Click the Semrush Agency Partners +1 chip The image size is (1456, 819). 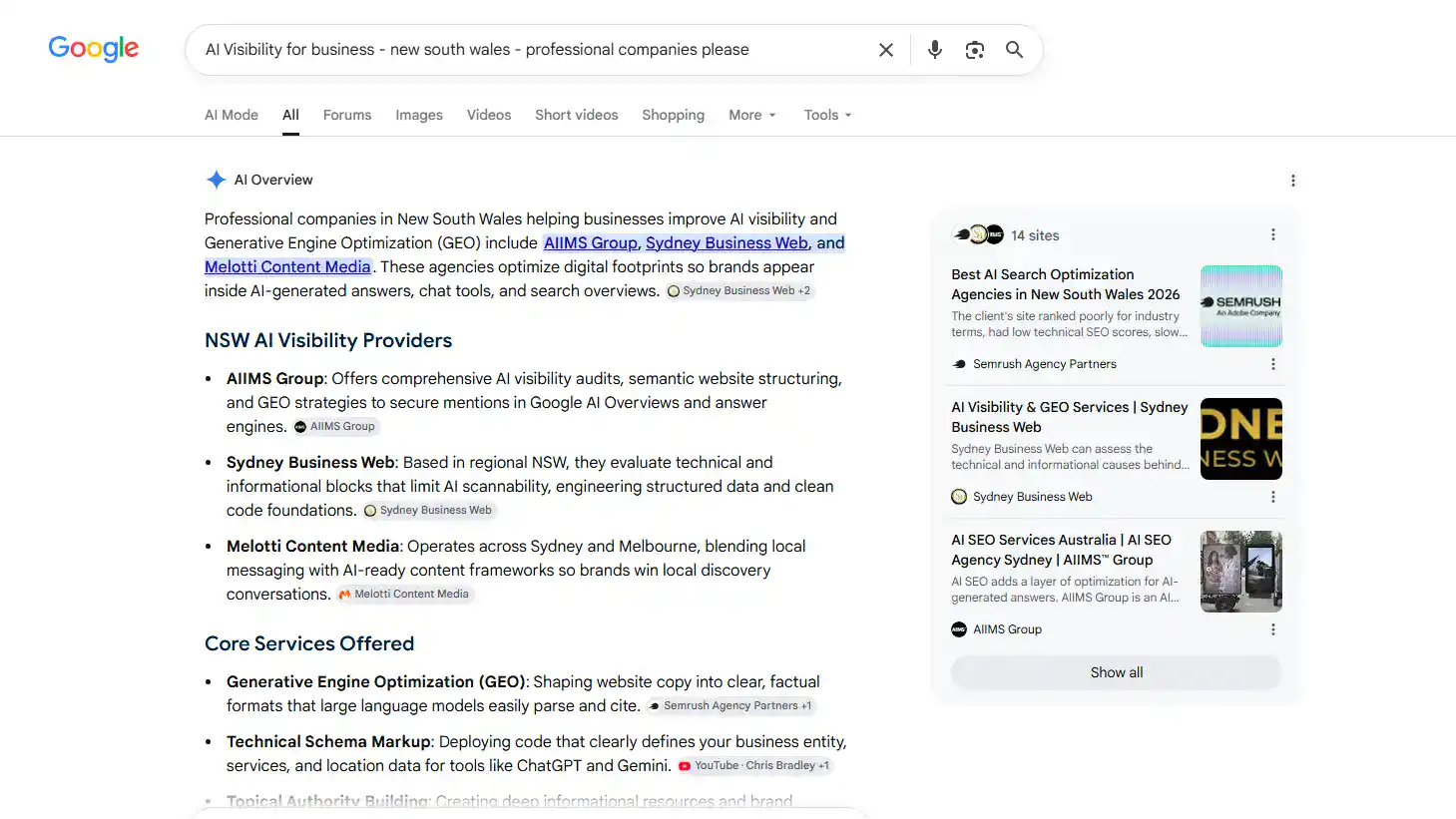tap(730, 705)
